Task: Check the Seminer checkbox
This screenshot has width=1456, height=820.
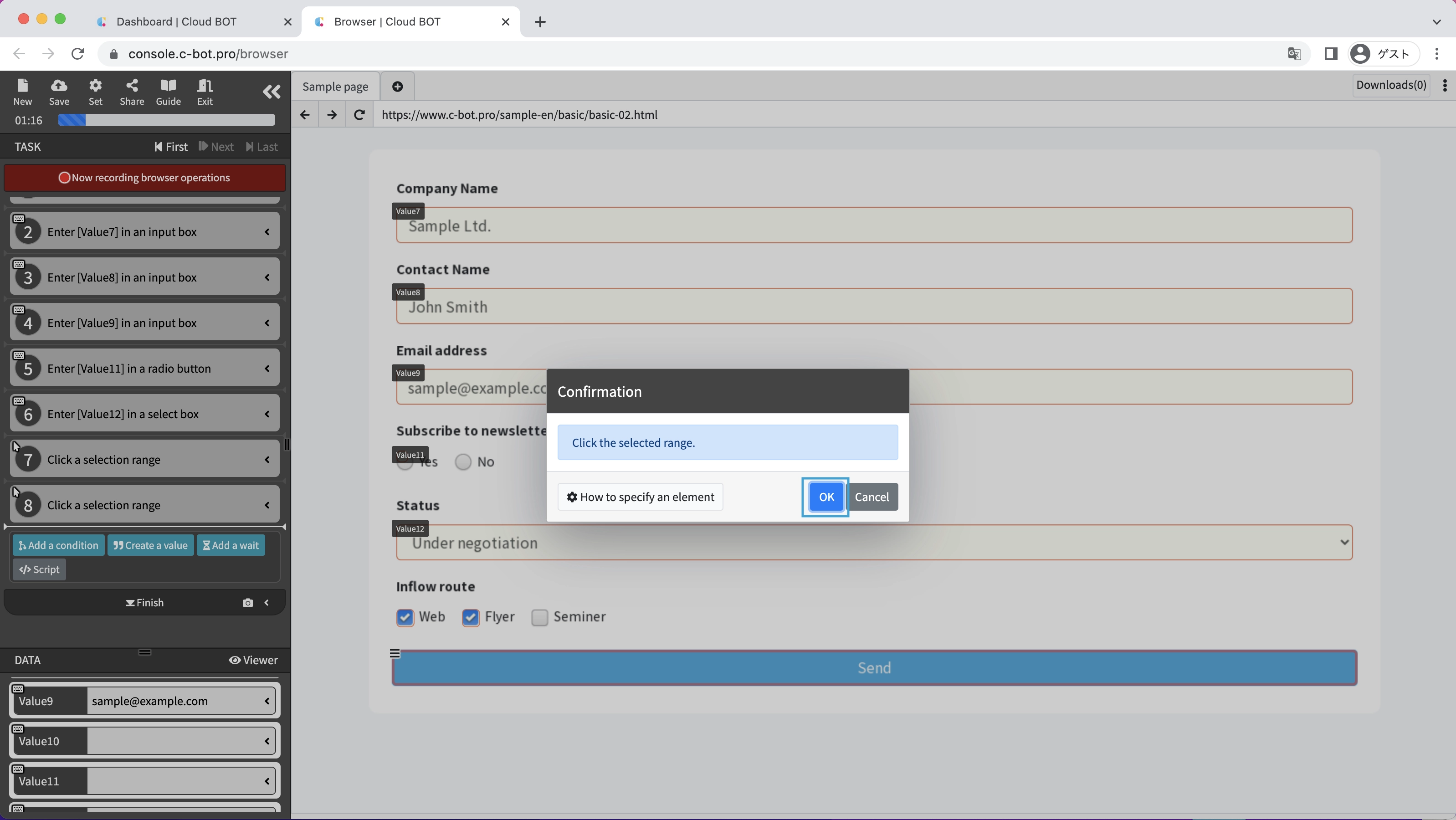Action: click(539, 617)
